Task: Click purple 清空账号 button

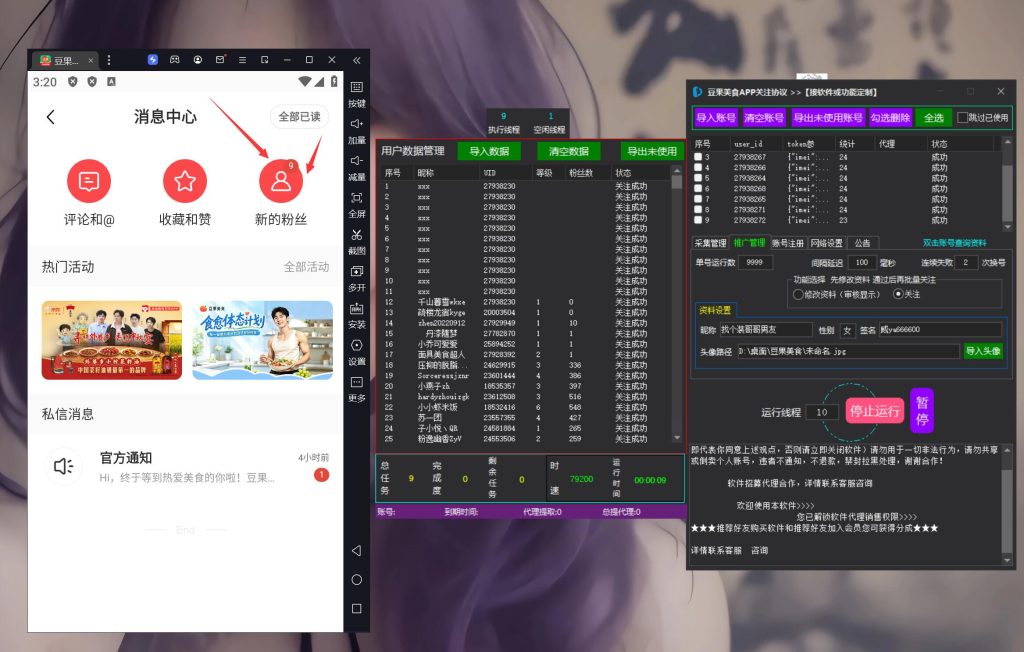Action: tap(763, 118)
